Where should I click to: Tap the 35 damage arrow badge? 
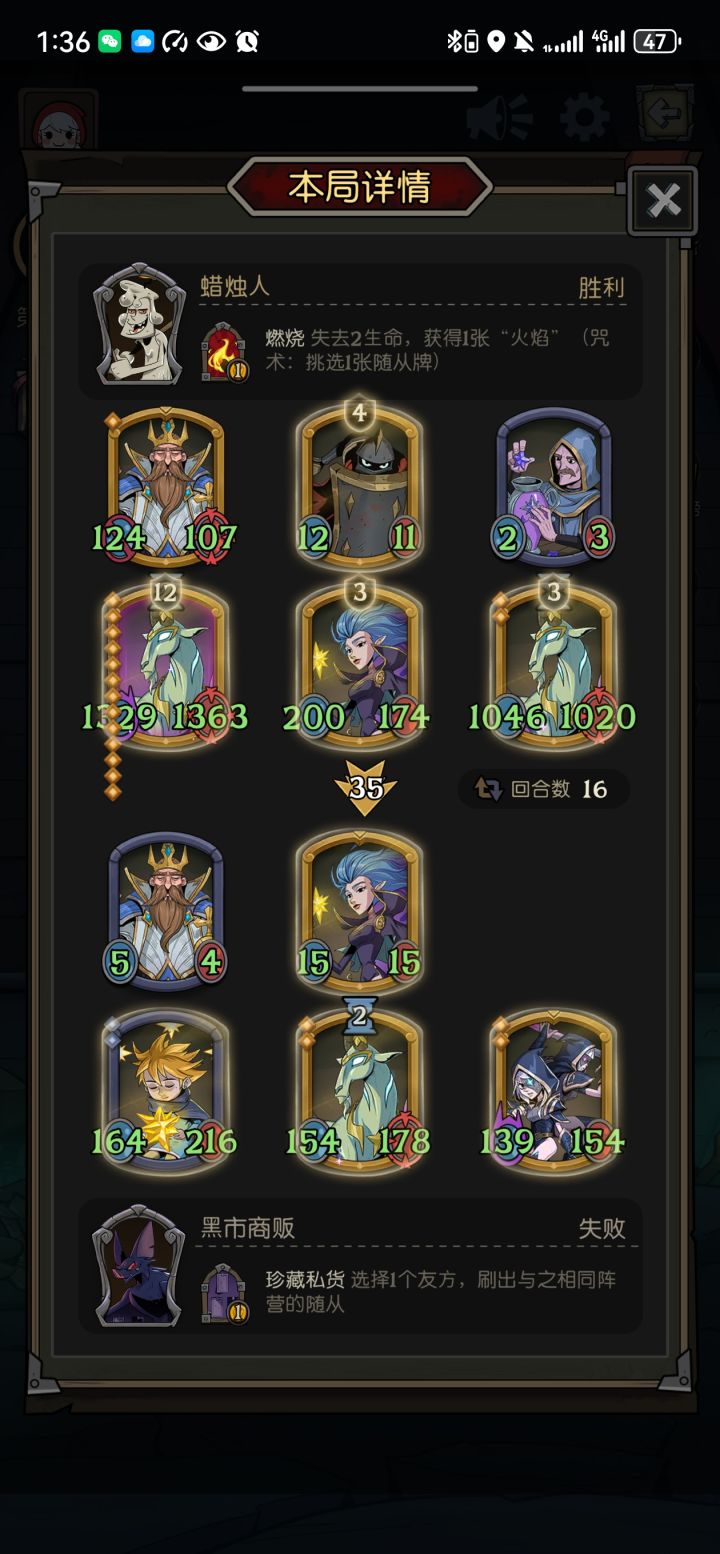pos(365,788)
